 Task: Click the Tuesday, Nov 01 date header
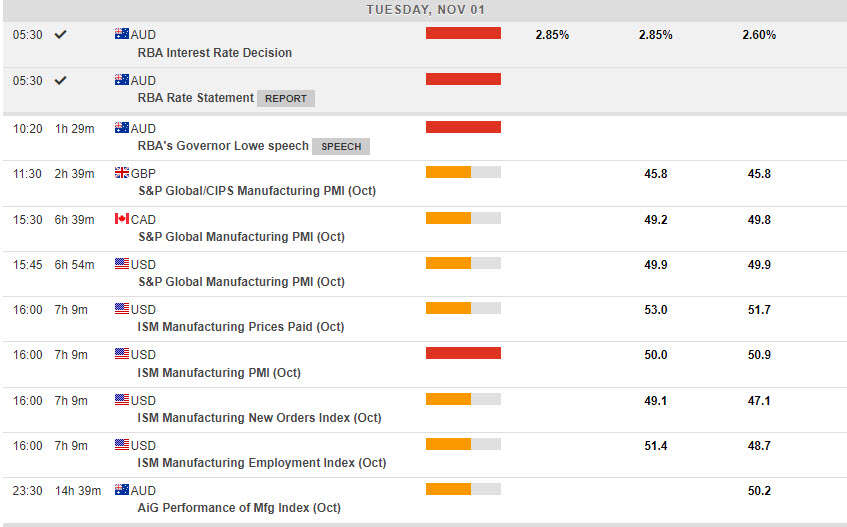[x=426, y=9]
